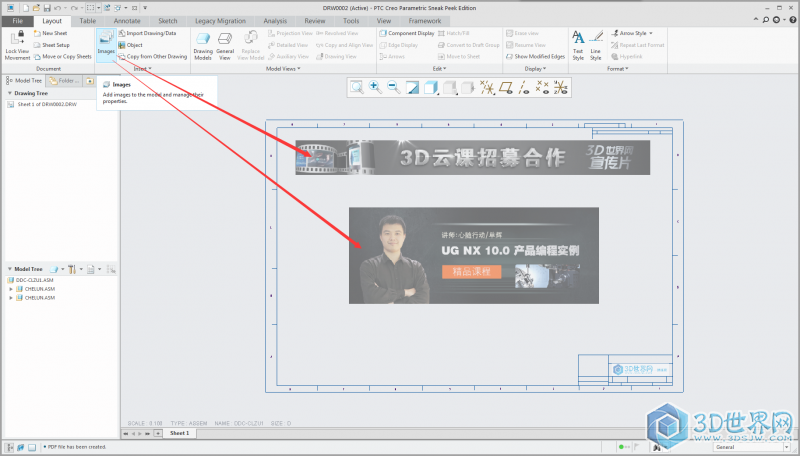Select DDC-CLZU1.ASM in model tree
Viewport: 800px width, 456px height.
31,280
